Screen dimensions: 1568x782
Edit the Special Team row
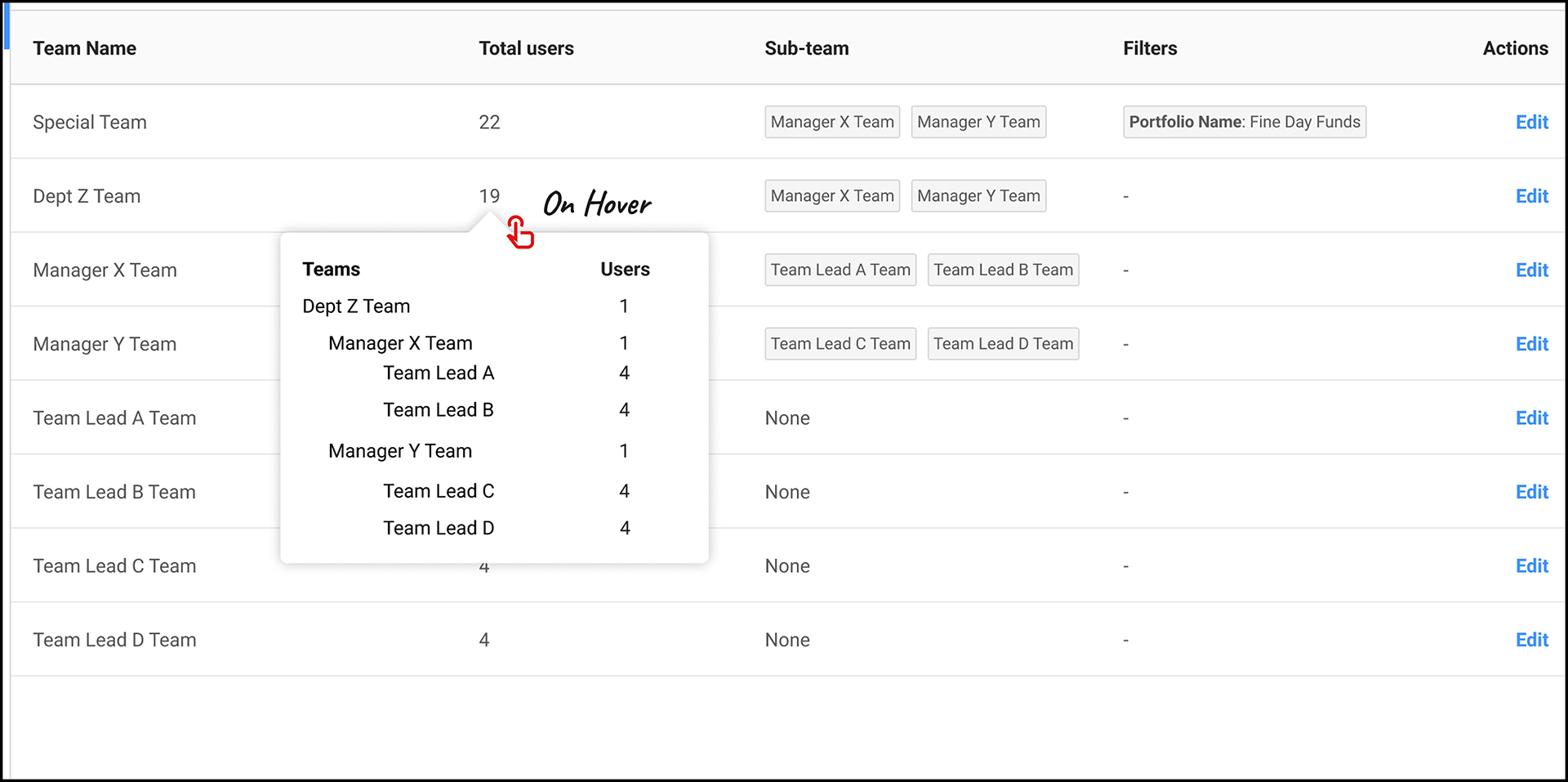[x=1531, y=122]
